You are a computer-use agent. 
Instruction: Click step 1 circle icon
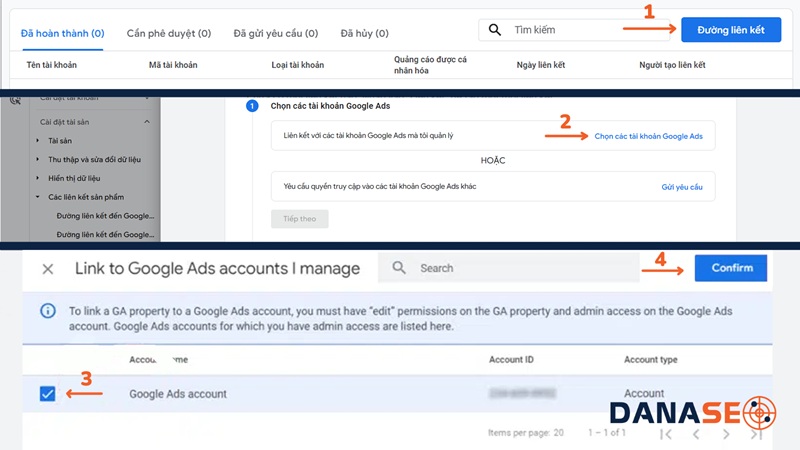(x=252, y=106)
